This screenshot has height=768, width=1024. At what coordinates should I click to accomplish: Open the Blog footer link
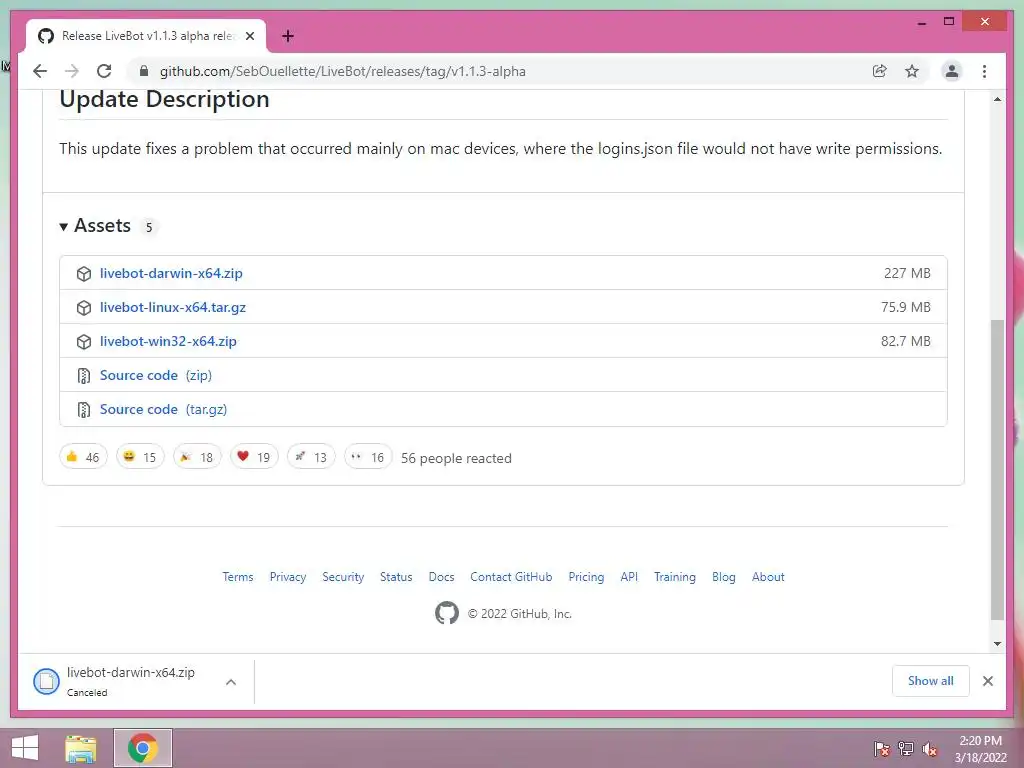tap(724, 577)
